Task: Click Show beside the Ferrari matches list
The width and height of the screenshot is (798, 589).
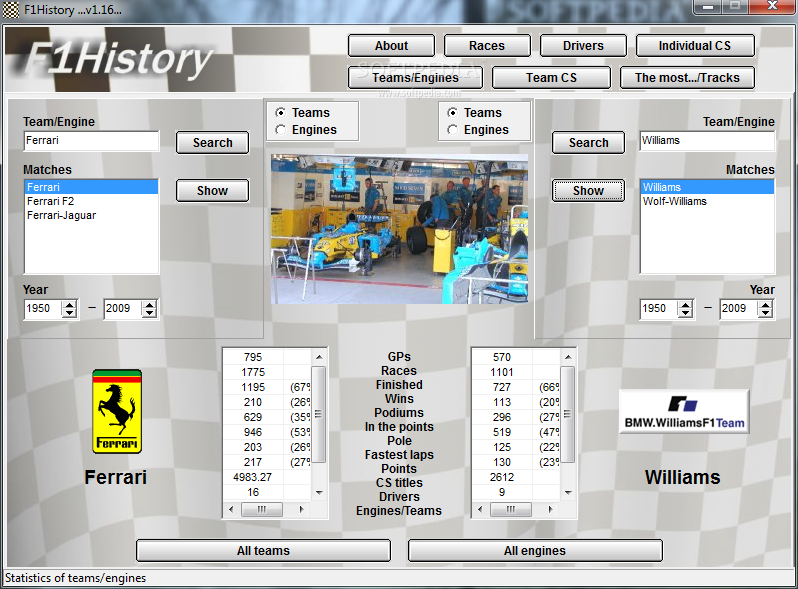Action: 213,191
